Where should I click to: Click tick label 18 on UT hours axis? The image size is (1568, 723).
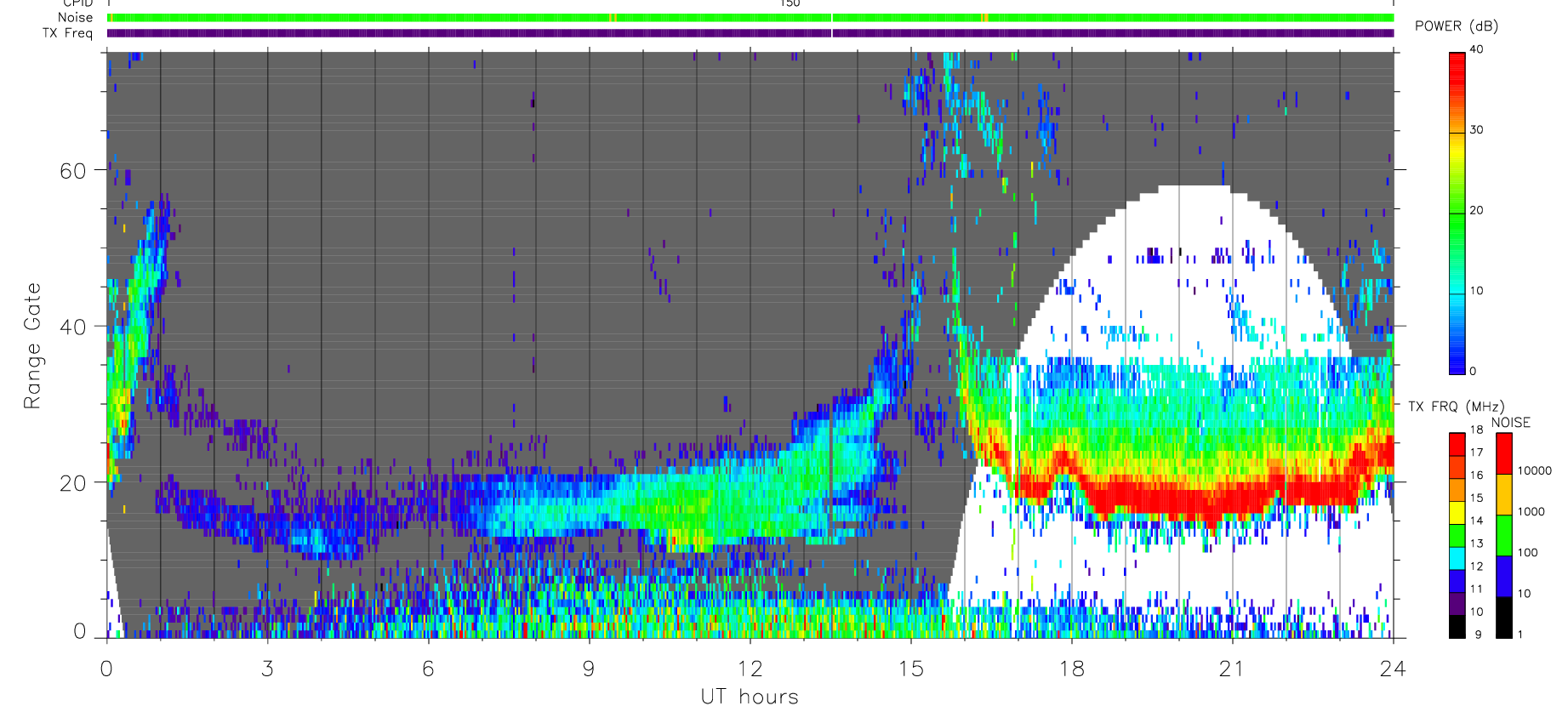pos(1071,669)
